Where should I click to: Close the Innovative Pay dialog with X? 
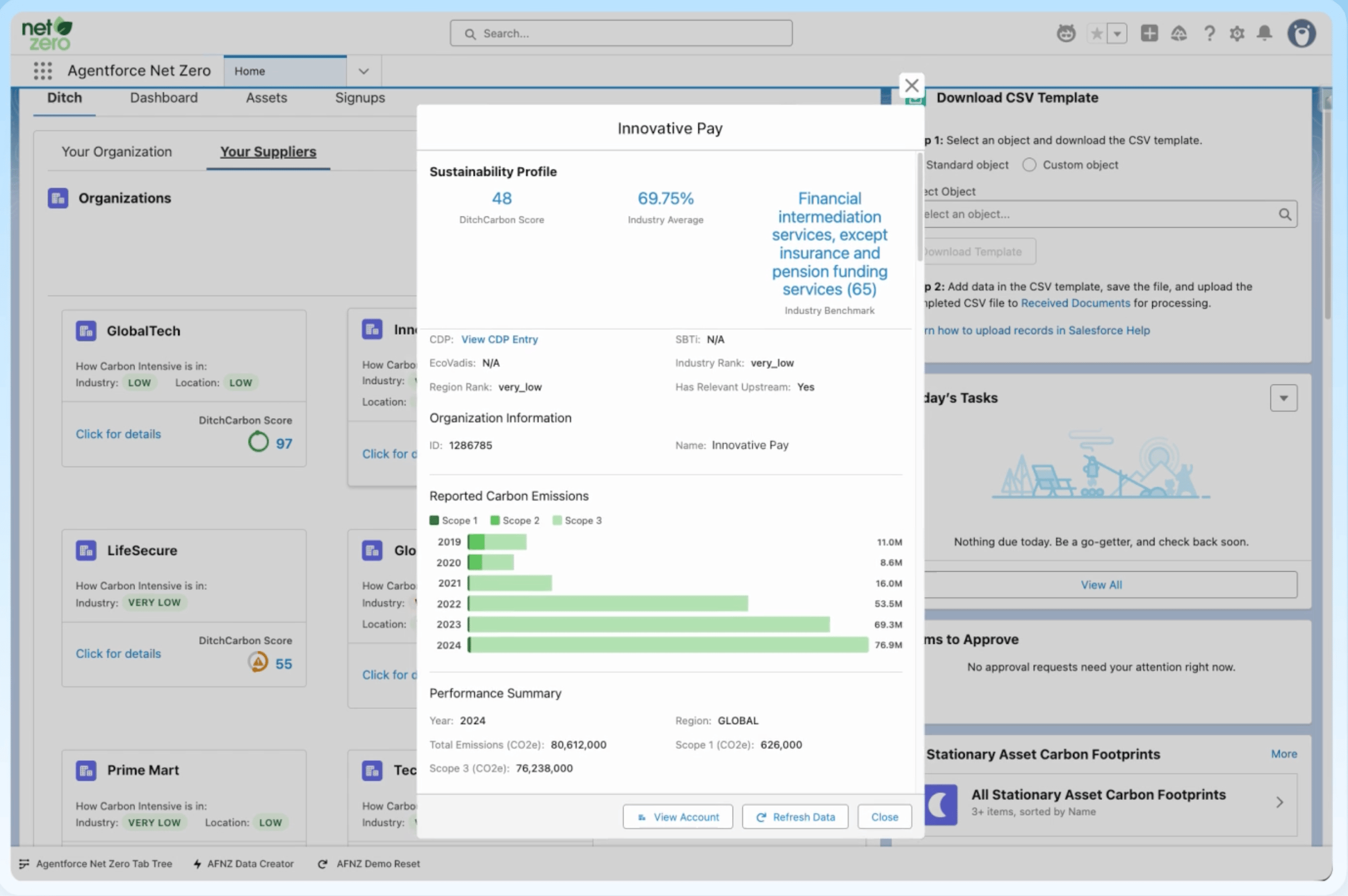click(x=911, y=86)
